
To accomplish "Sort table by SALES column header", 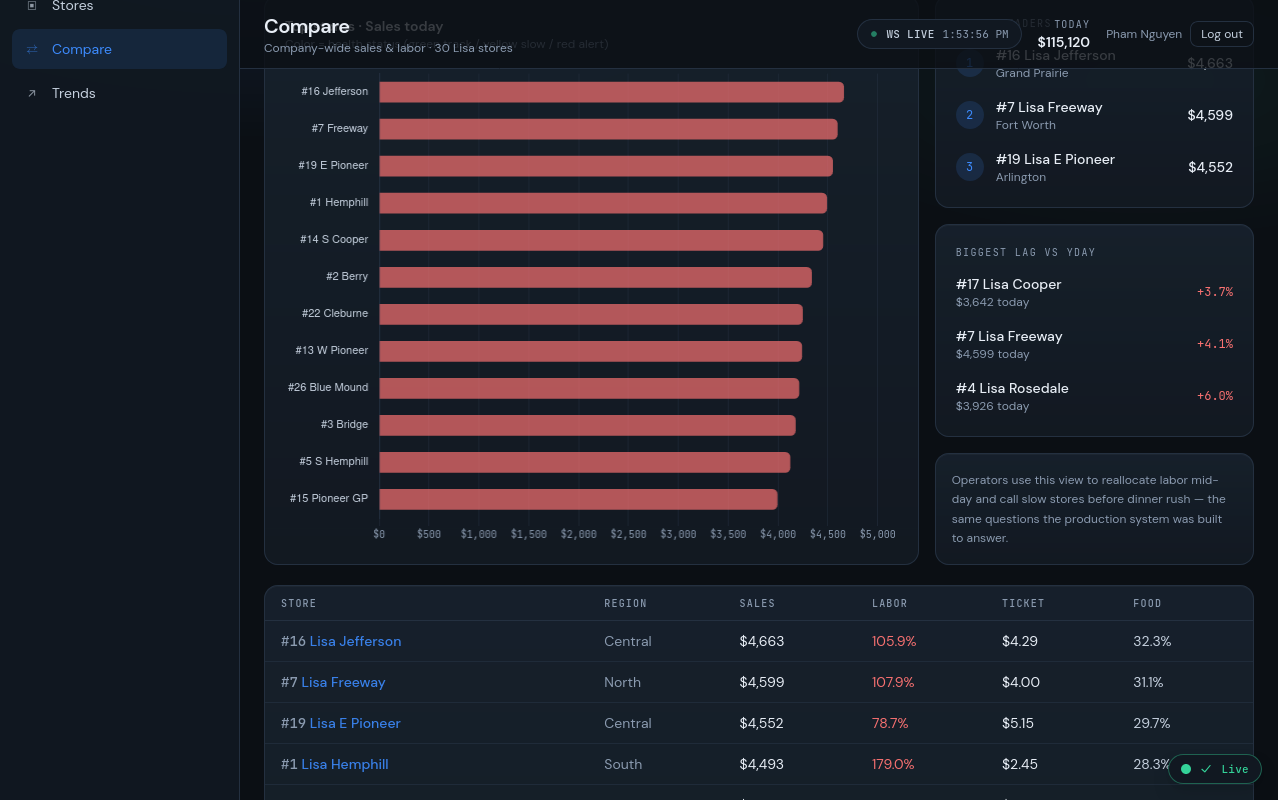I will coord(757,603).
